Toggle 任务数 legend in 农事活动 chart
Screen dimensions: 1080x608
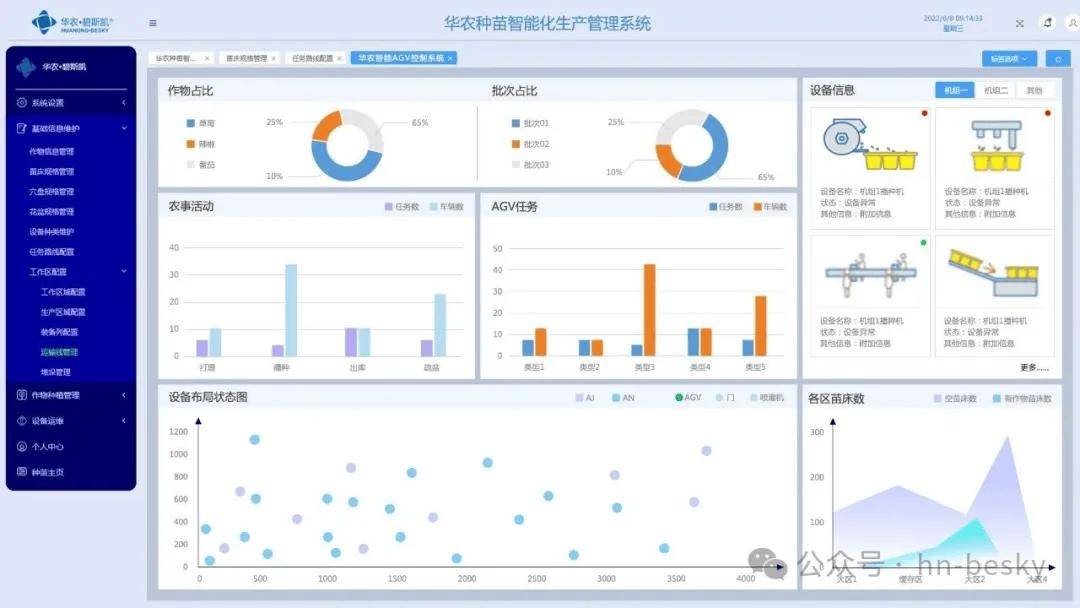point(402,207)
